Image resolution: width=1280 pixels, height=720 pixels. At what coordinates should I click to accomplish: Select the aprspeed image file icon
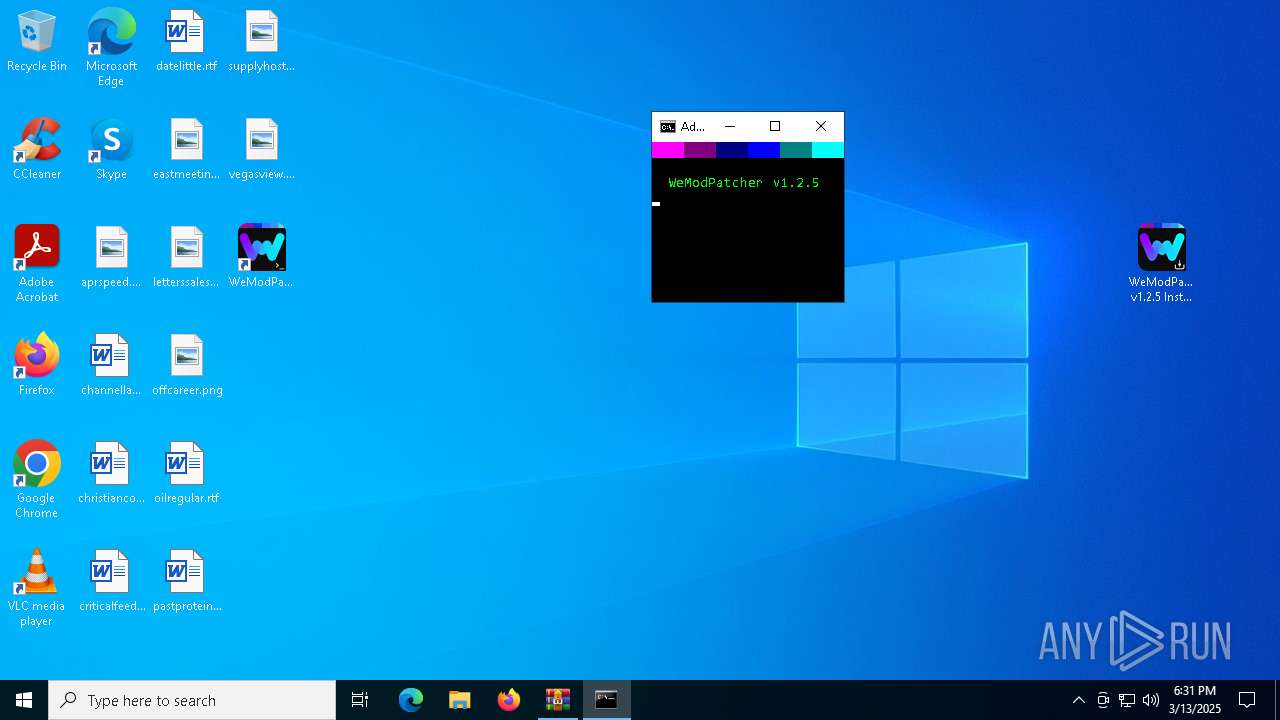[111, 258]
